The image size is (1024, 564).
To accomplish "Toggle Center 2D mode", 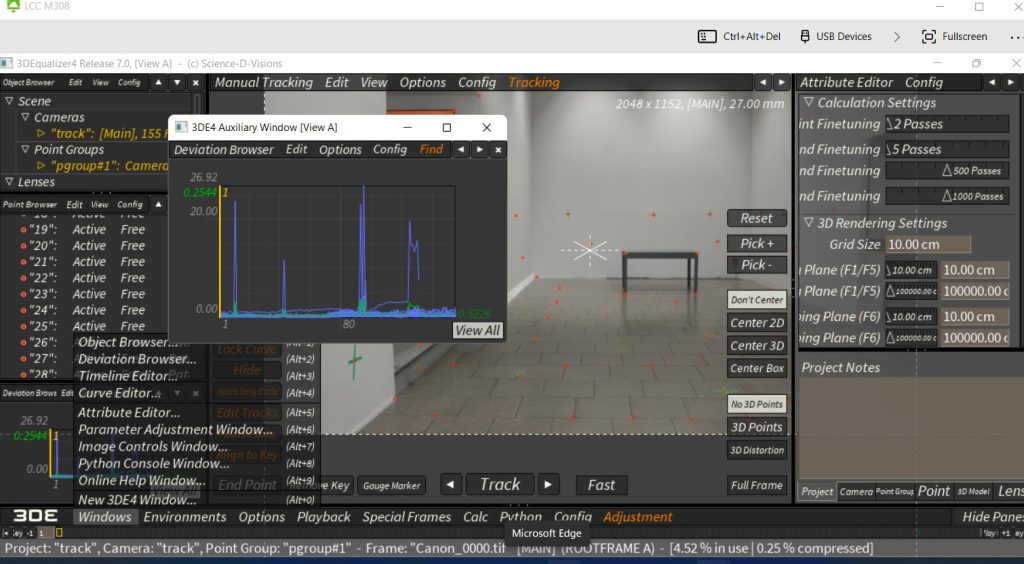I will tap(757, 322).
